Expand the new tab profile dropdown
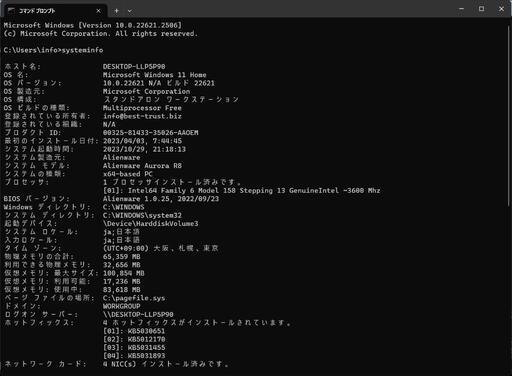 pos(130,11)
